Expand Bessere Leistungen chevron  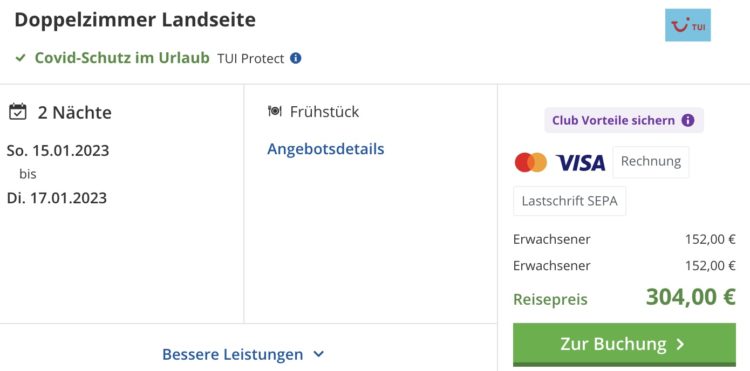[x=319, y=354]
